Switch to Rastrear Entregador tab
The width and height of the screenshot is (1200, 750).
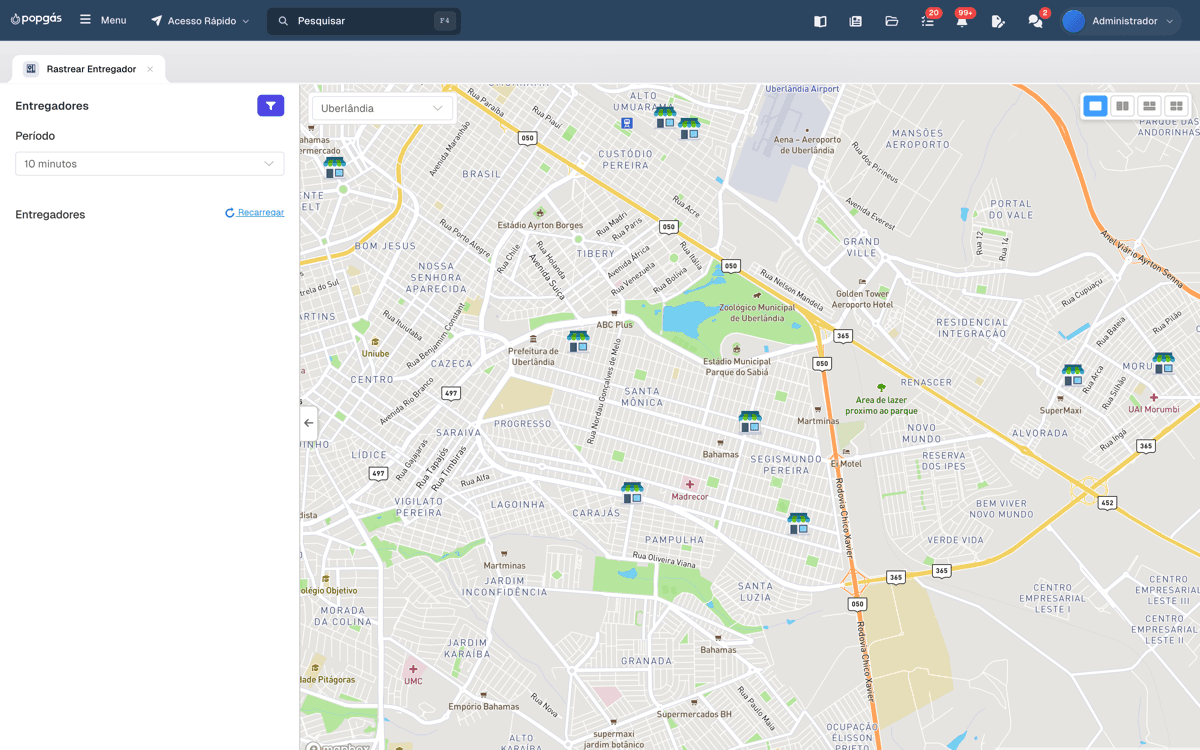coord(91,69)
